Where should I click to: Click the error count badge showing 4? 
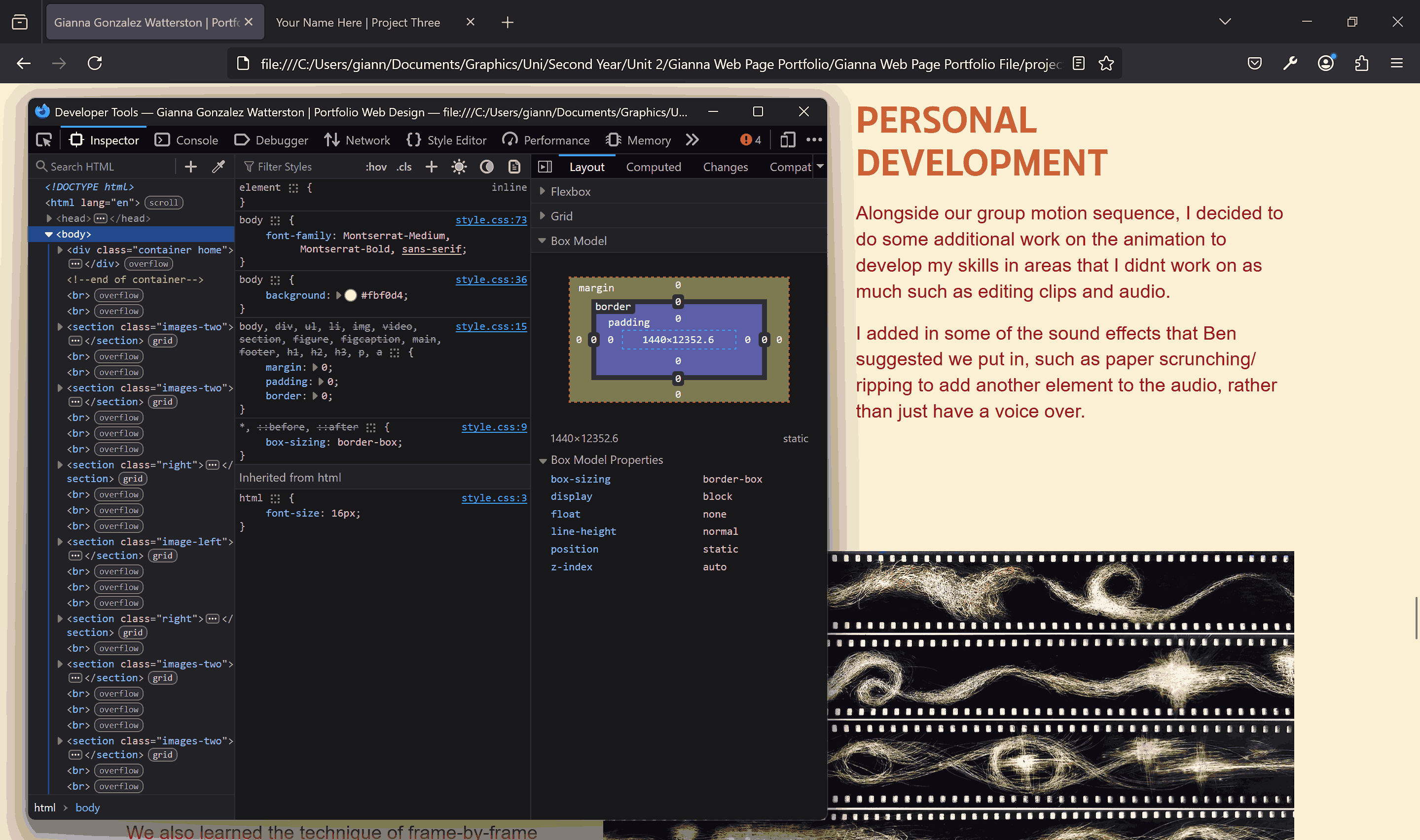(x=751, y=140)
